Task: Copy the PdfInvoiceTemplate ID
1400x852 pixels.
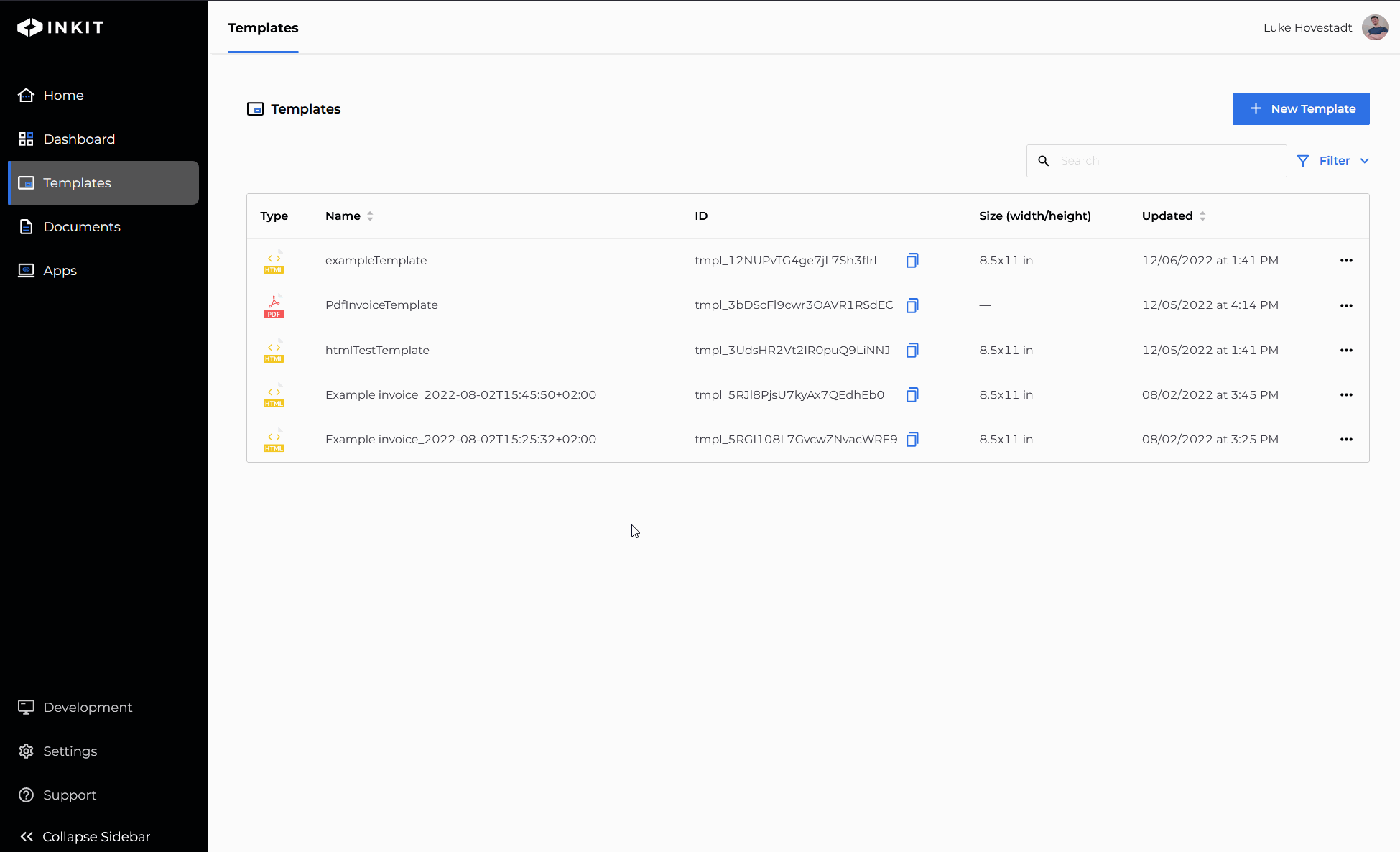Action: pyautogui.click(x=912, y=305)
